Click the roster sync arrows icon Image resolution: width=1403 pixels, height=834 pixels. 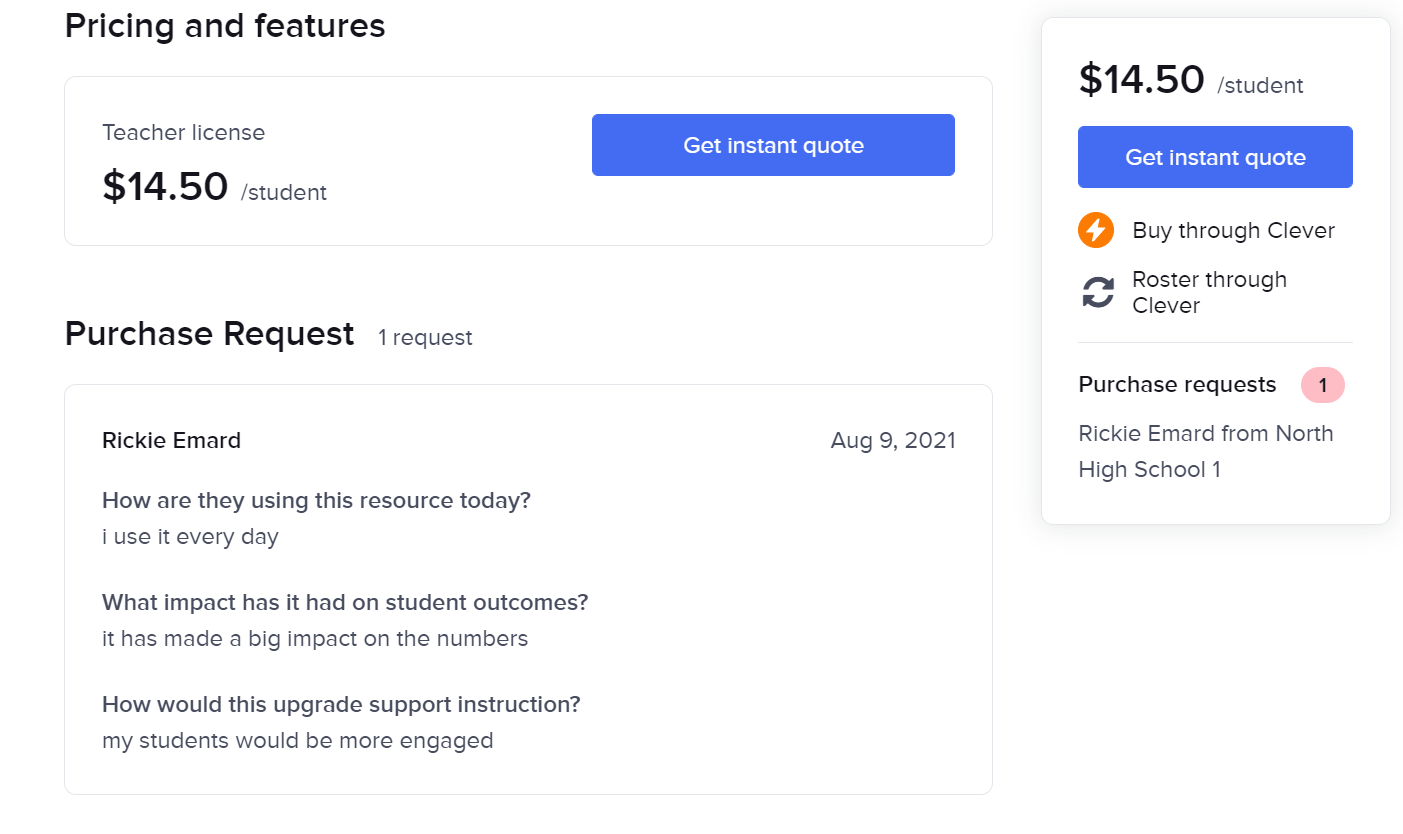click(1098, 293)
